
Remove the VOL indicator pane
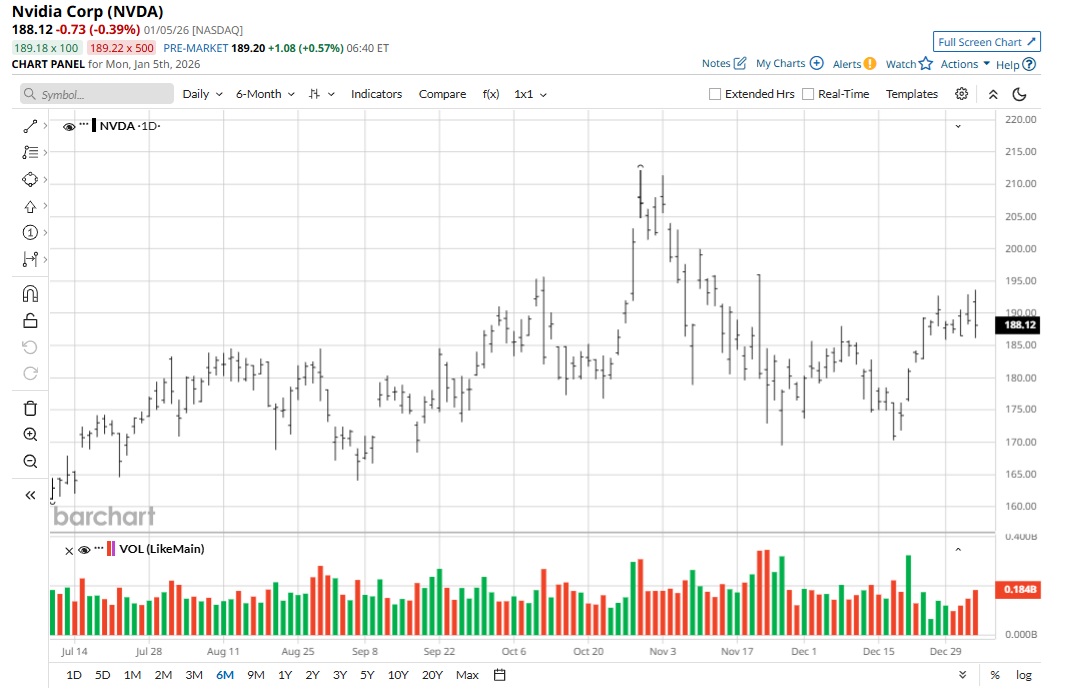coord(69,551)
